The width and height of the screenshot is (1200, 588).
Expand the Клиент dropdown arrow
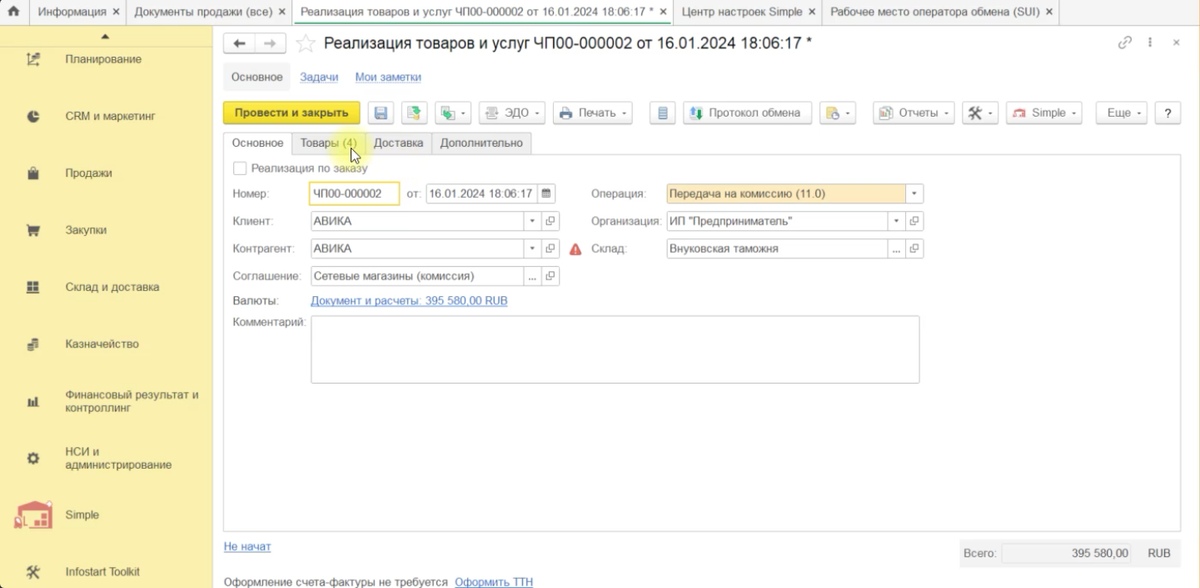pos(532,221)
